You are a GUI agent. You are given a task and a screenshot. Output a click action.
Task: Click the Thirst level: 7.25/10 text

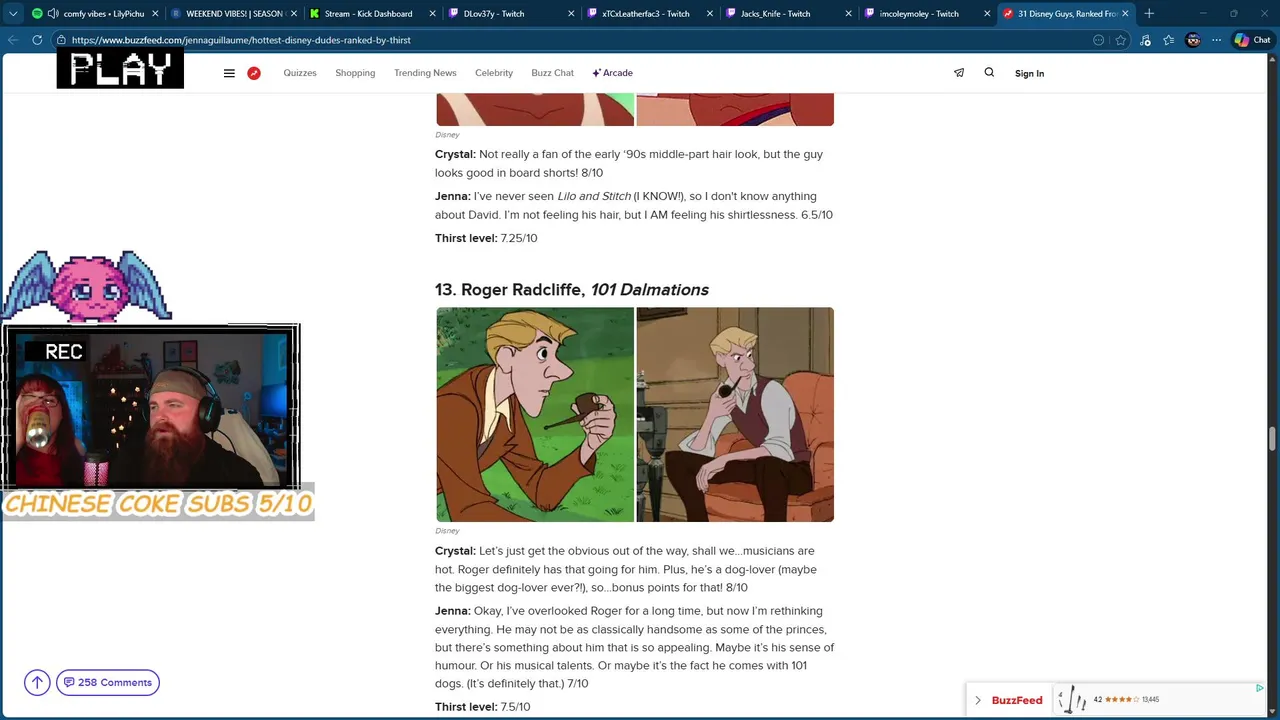coord(486,238)
